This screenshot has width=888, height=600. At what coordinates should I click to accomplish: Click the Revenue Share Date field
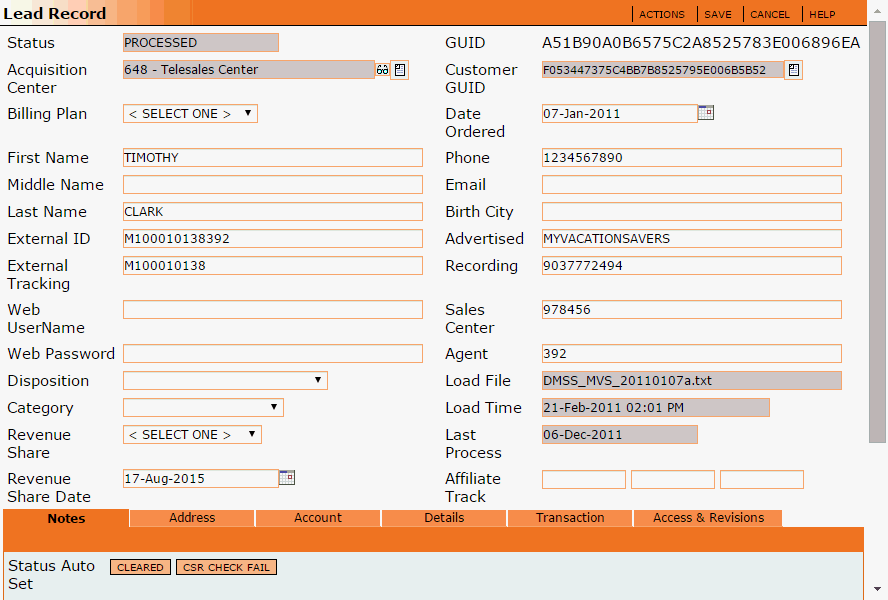[x=200, y=479]
